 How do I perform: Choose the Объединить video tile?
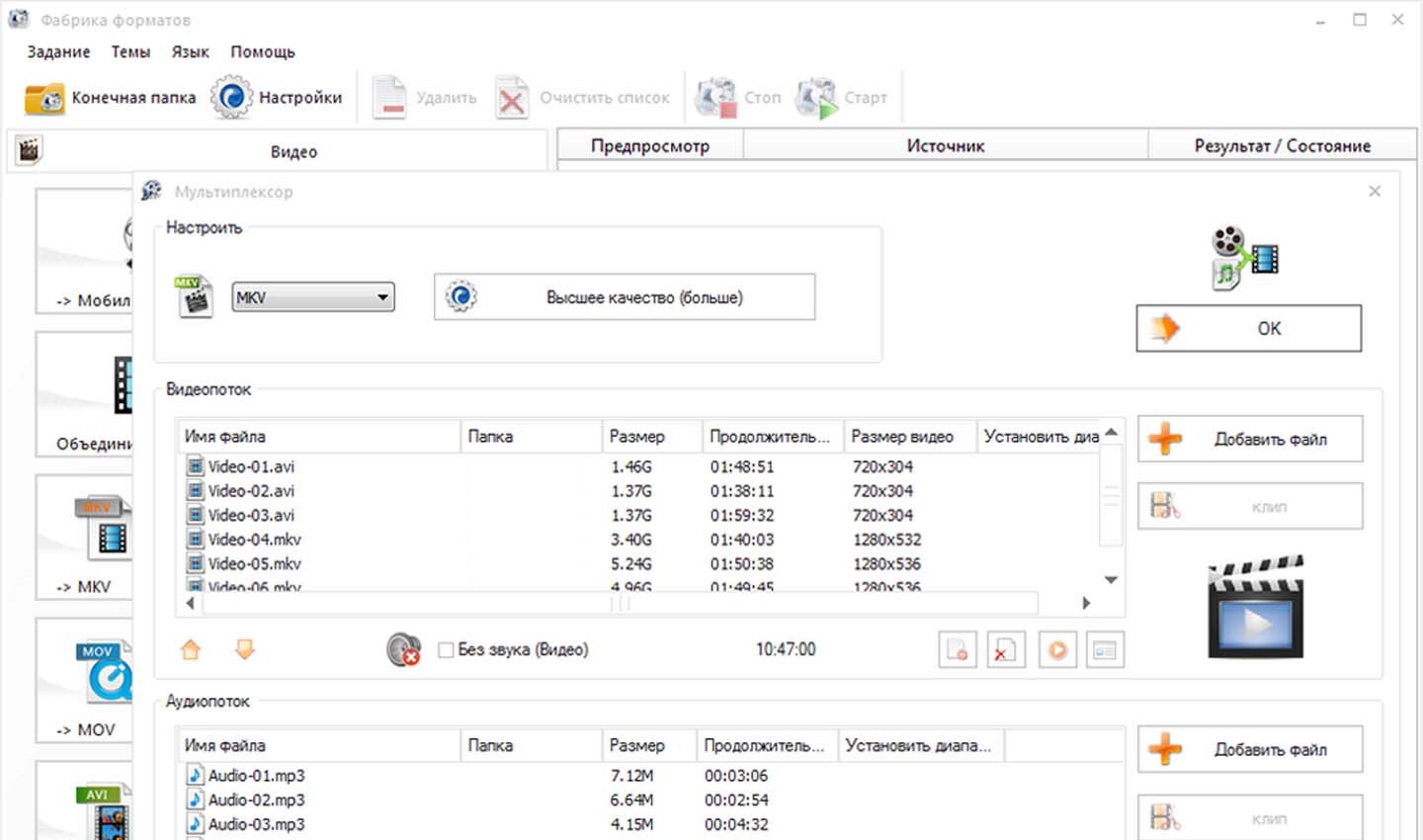pyautogui.click(x=85, y=394)
